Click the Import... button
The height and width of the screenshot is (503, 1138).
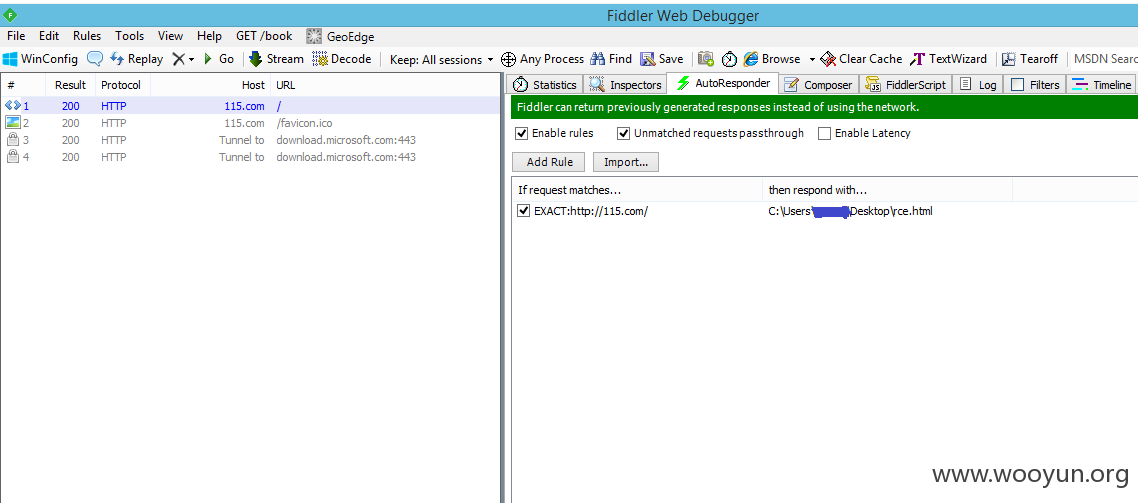coord(626,162)
